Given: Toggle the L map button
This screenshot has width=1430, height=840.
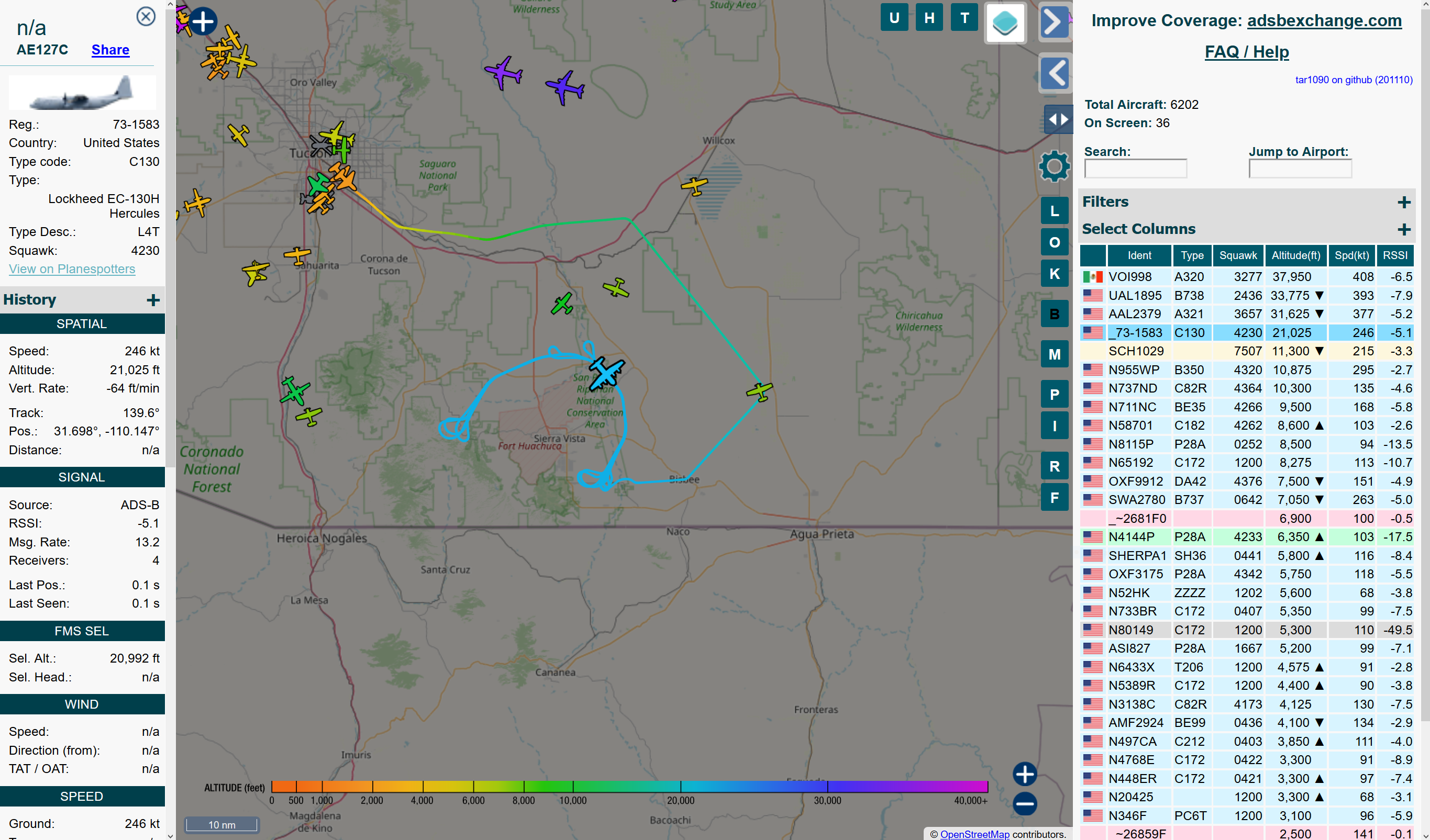Looking at the screenshot, I should pos(1055,211).
